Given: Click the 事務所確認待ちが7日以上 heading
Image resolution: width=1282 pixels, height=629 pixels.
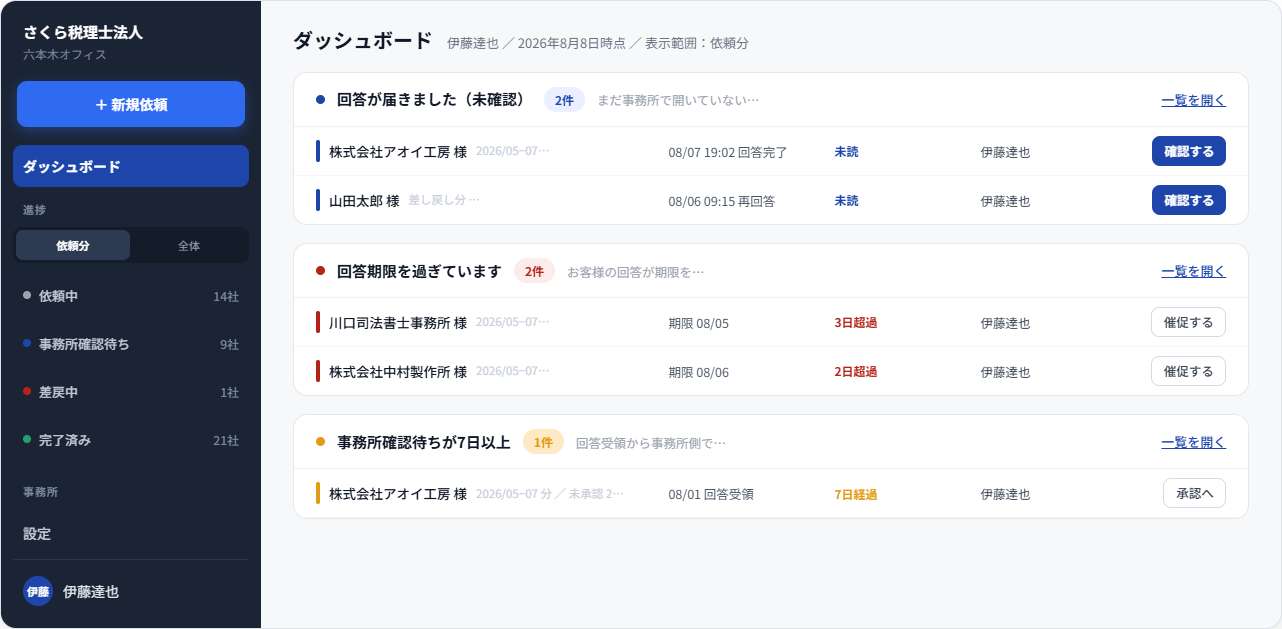Looking at the screenshot, I should [424, 442].
